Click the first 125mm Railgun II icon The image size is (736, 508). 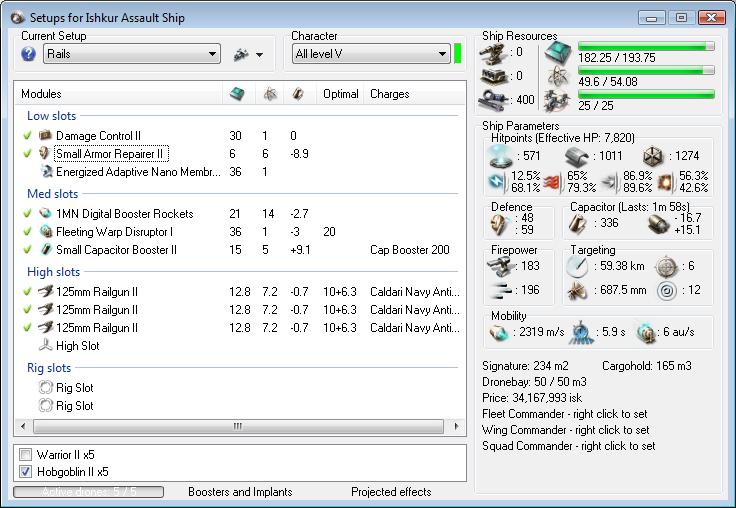pyautogui.click(x=44, y=292)
